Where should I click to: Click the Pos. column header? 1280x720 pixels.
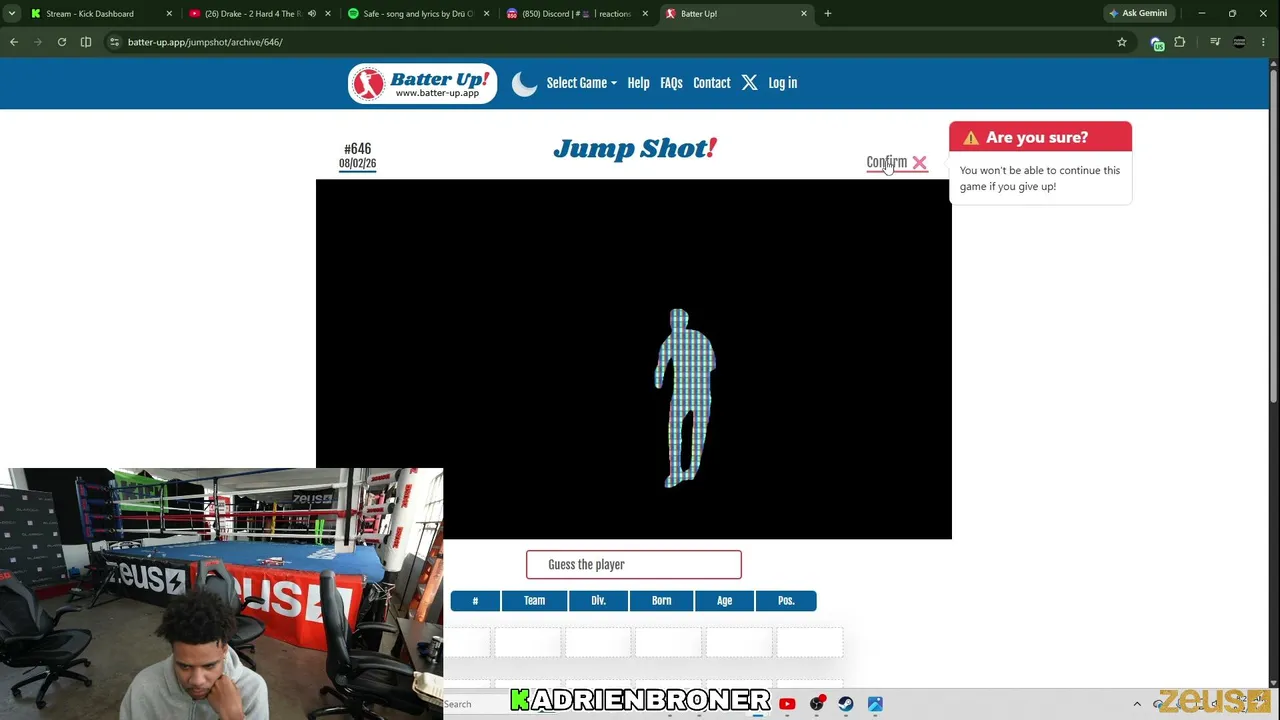click(x=786, y=601)
